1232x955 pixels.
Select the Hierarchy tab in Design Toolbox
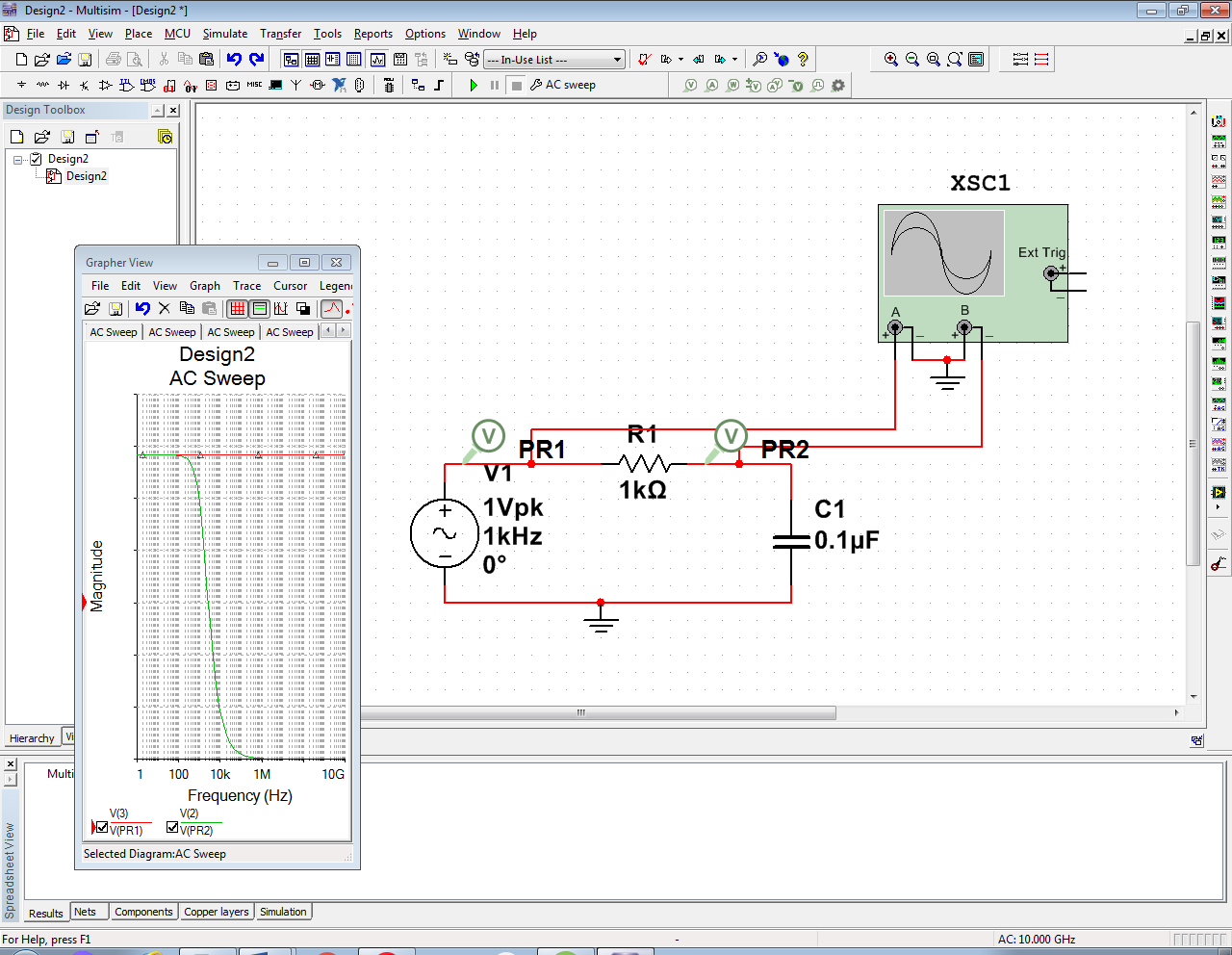pos(32,738)
